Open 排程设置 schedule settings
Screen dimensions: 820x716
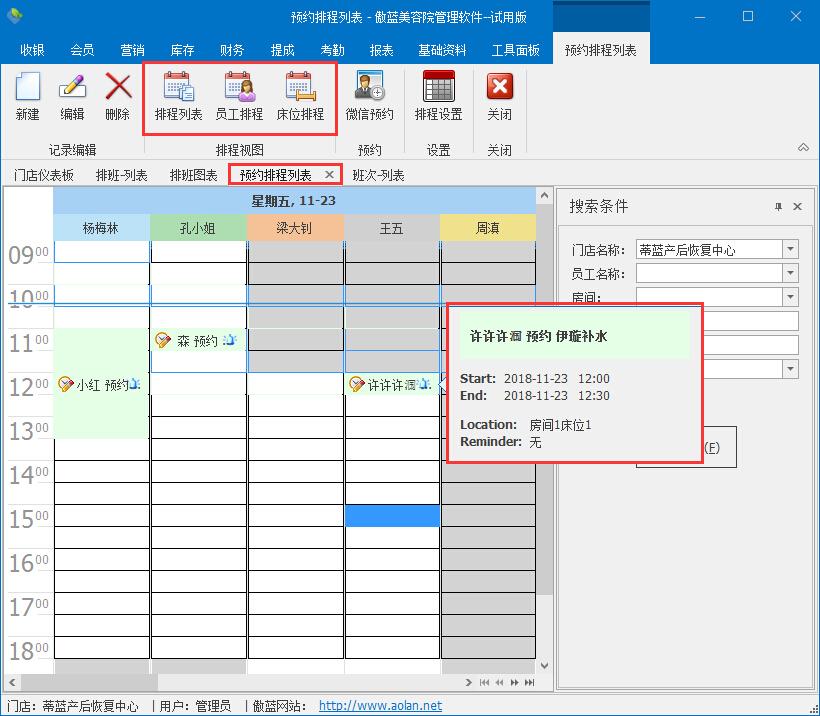tap(438, 96)
